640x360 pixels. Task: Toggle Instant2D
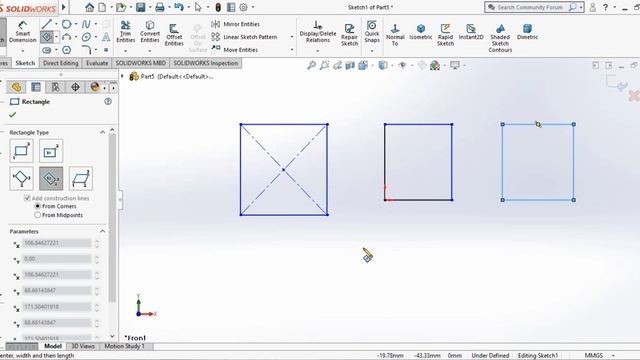point(471,32)
